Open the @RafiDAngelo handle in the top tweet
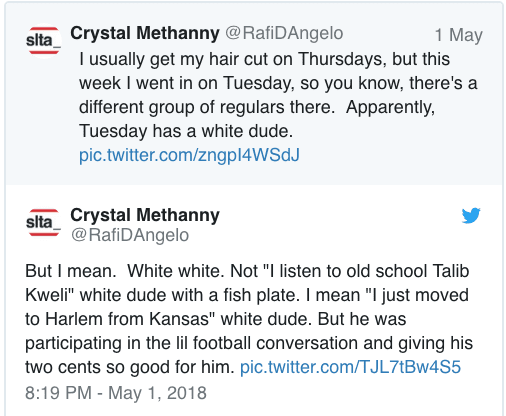 284,33
